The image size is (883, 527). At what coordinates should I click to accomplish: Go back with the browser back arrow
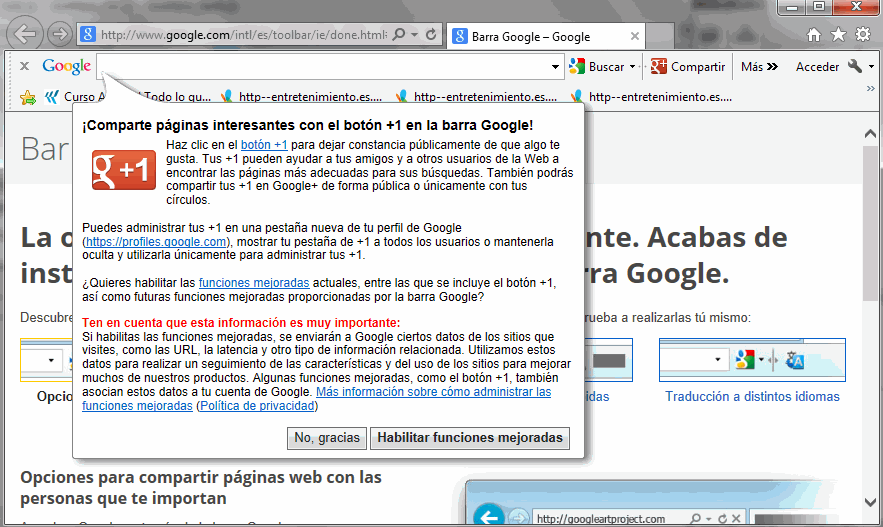(25, 34)
